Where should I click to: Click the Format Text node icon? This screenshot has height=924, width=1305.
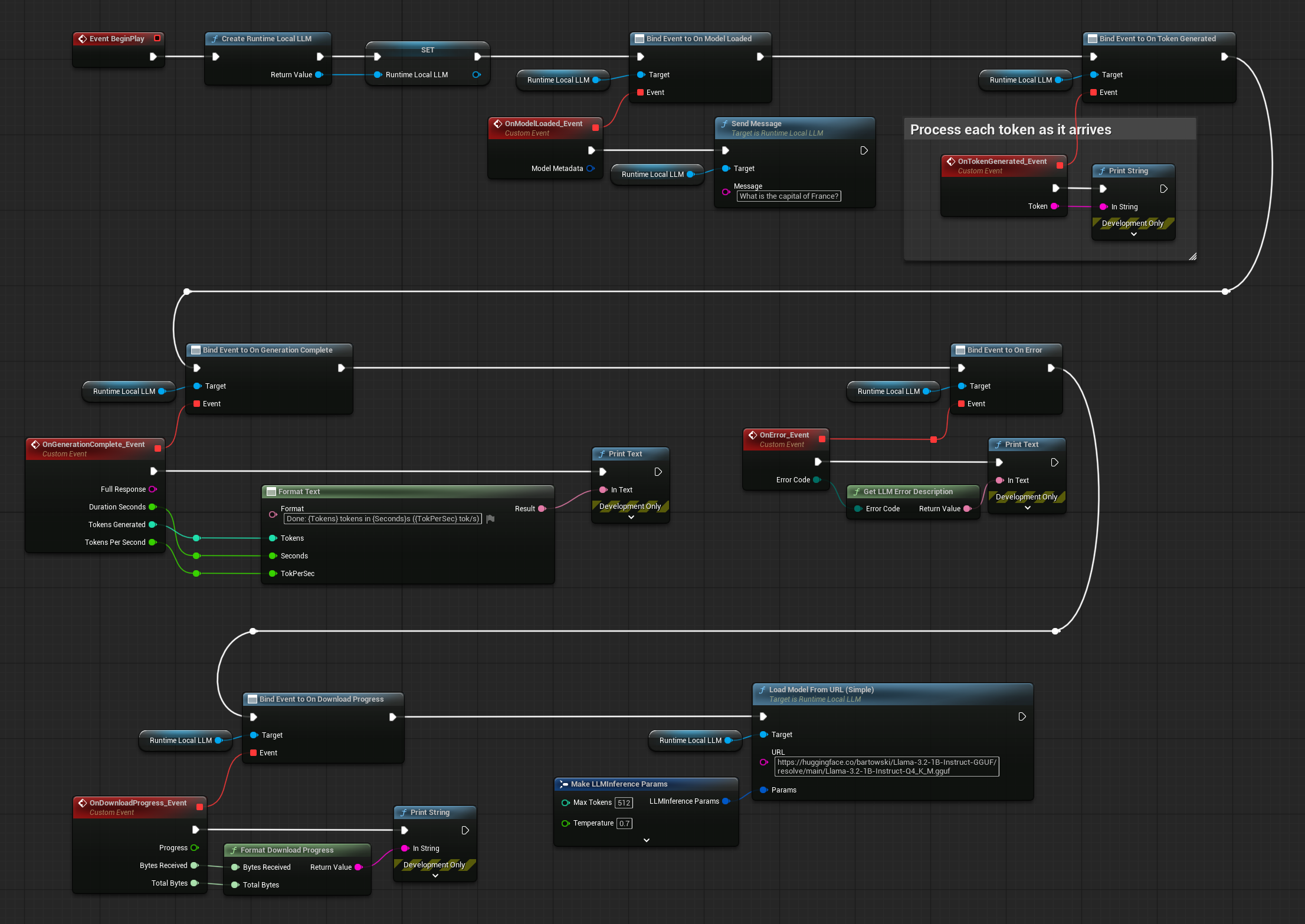tap(271, 492)
